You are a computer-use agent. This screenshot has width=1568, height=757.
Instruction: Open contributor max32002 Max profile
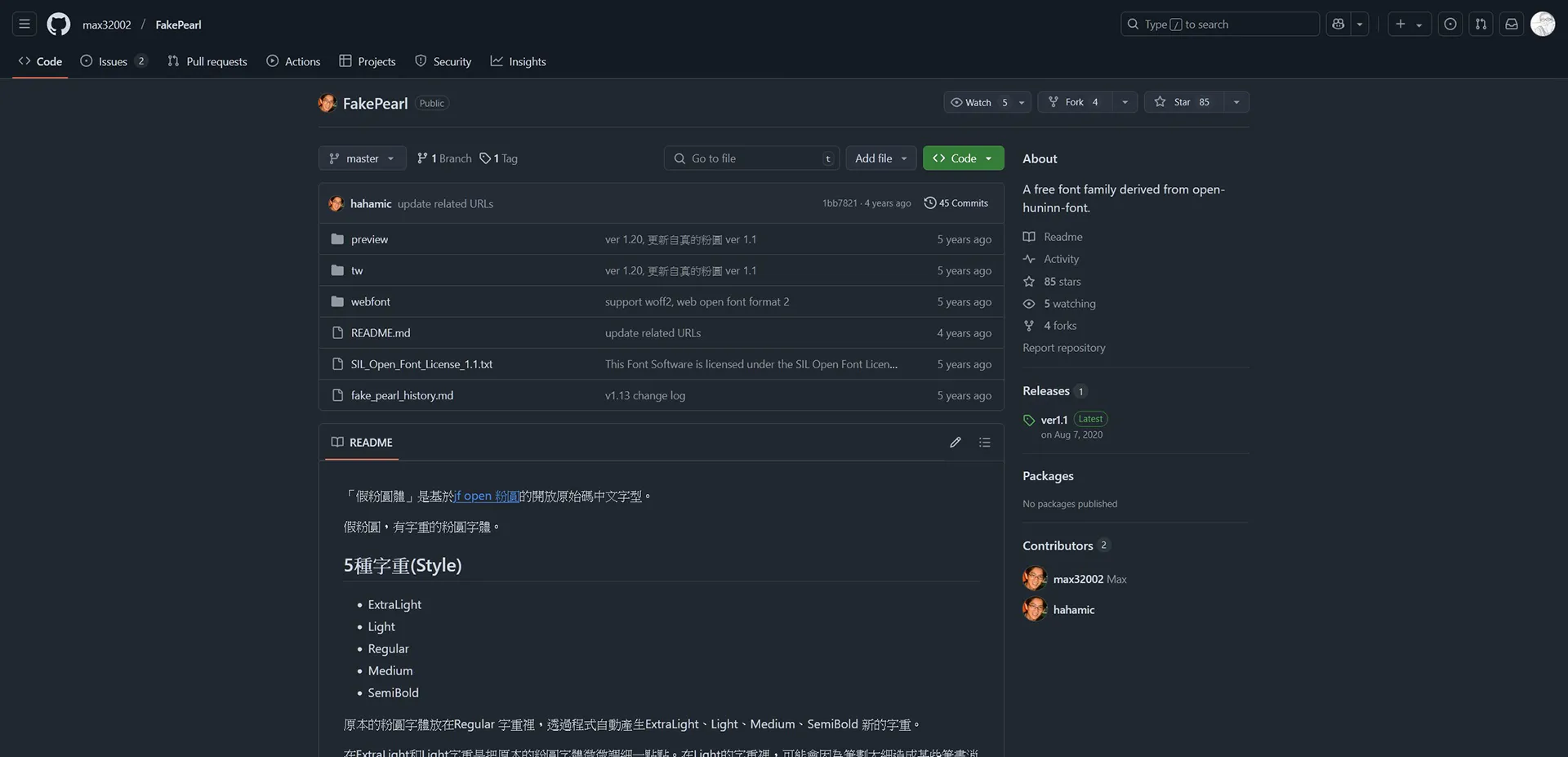(x=1089, y=579)
